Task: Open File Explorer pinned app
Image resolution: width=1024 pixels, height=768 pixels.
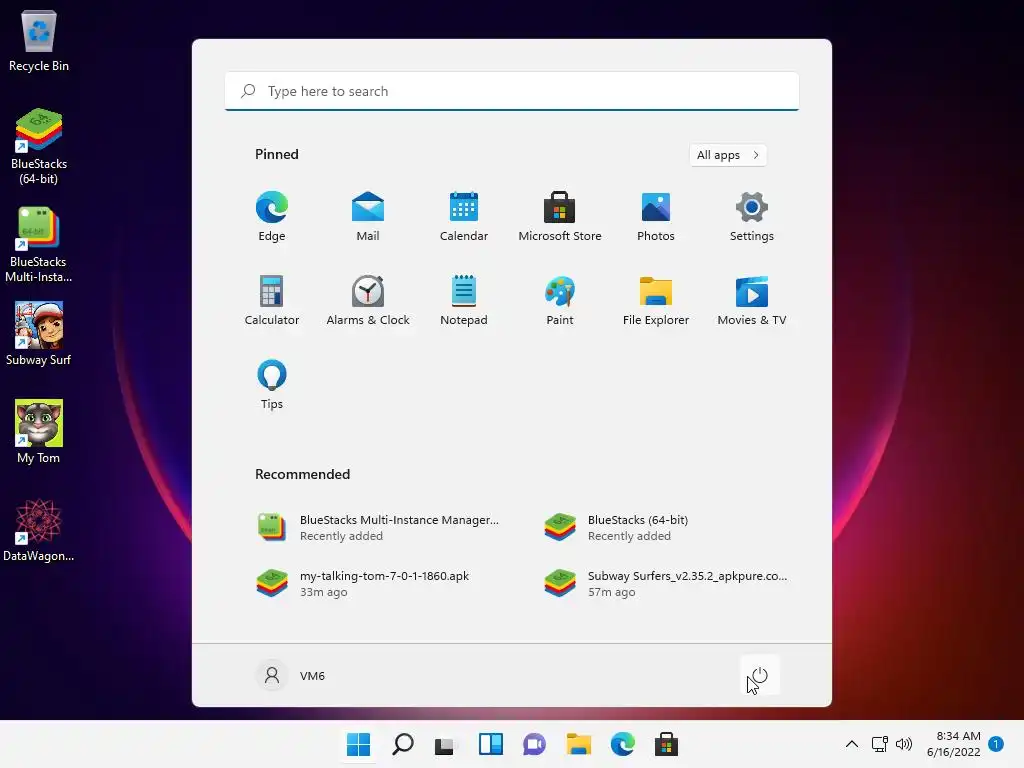Action: point(656,300)
